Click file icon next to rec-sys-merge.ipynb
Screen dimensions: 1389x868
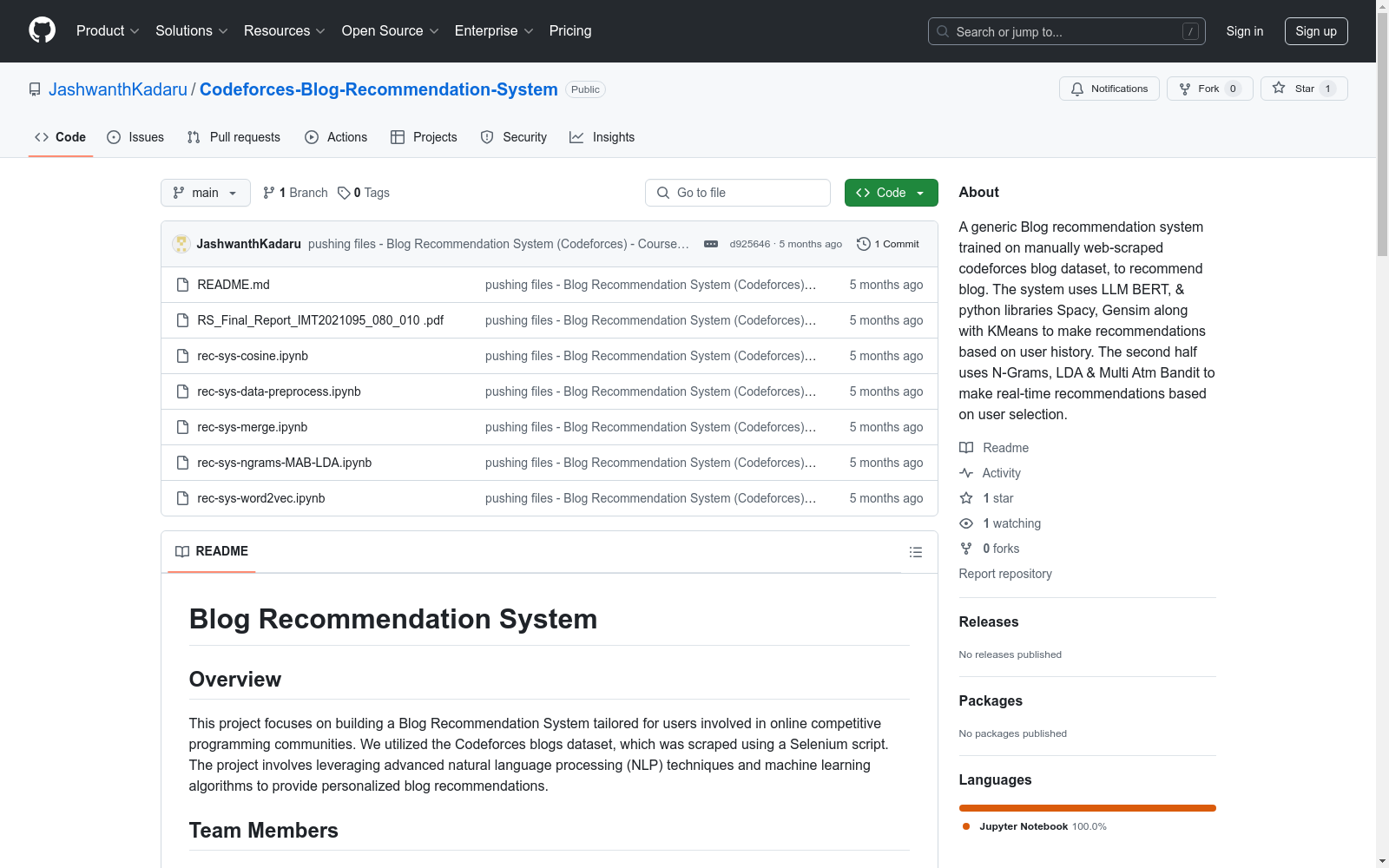click(182, 427)
